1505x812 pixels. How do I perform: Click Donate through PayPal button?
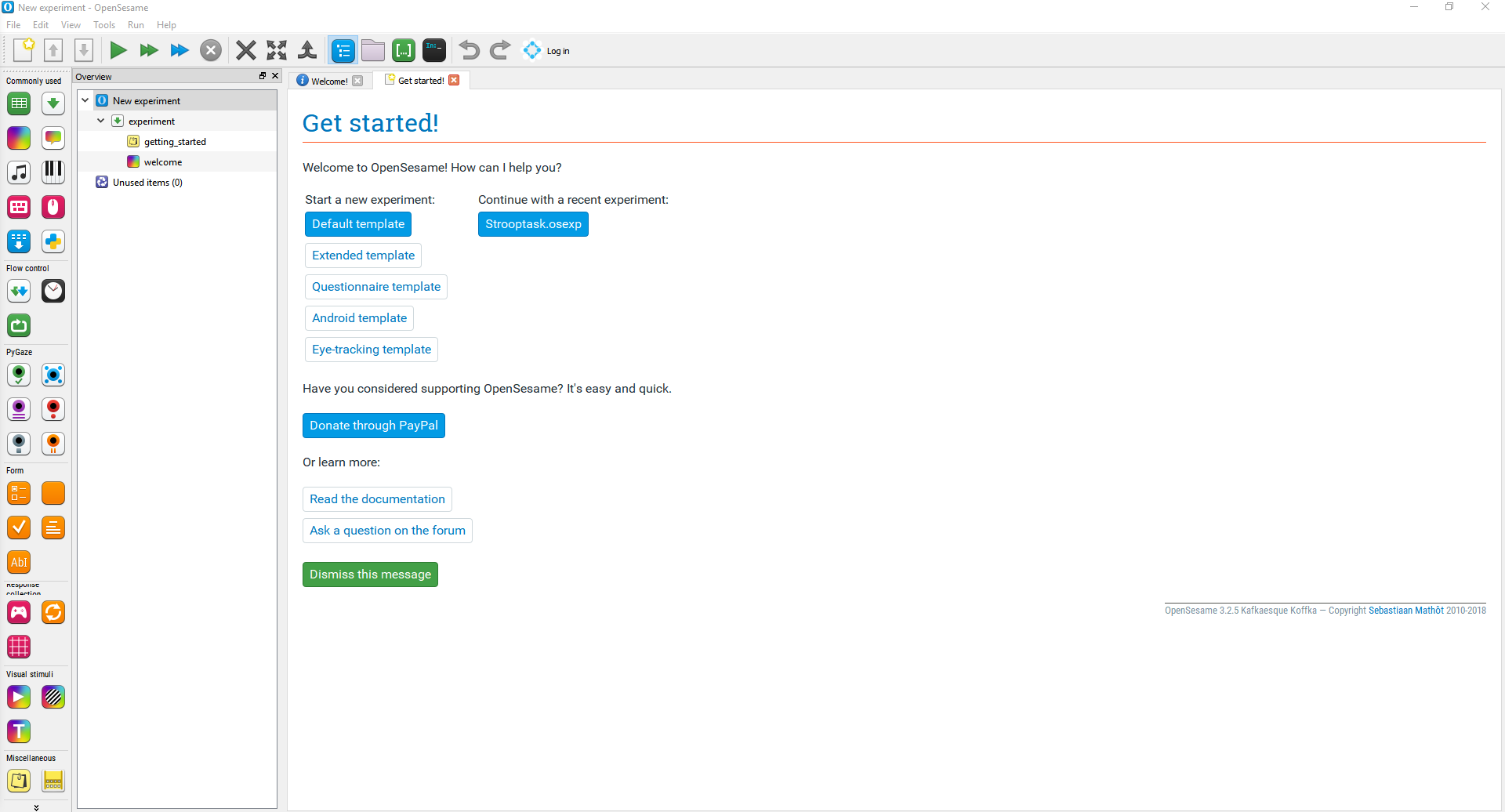point(374,426)
